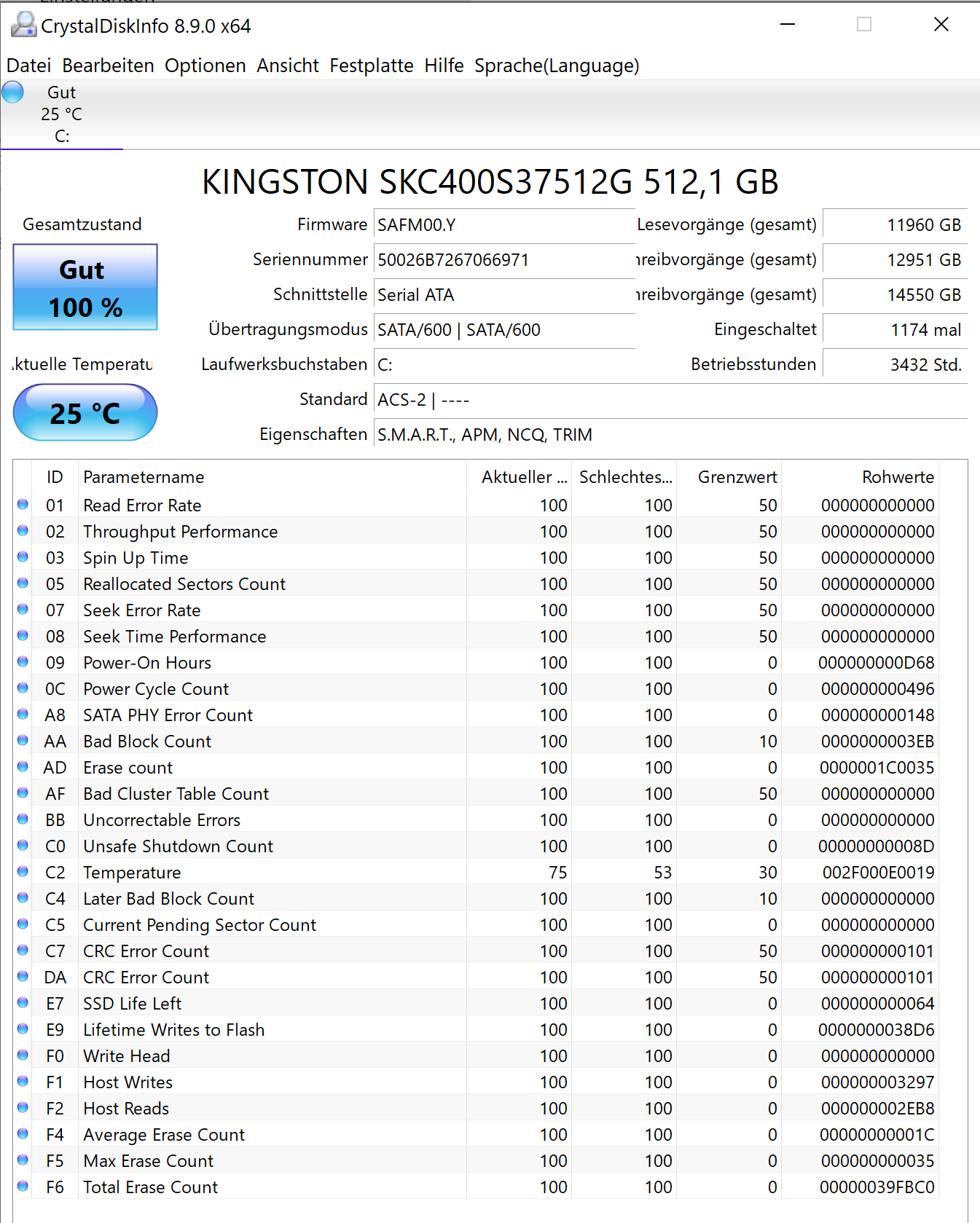Open the Ansicht menu
The width and height of the screenshot is (980, 1223).
pos(288,66)
